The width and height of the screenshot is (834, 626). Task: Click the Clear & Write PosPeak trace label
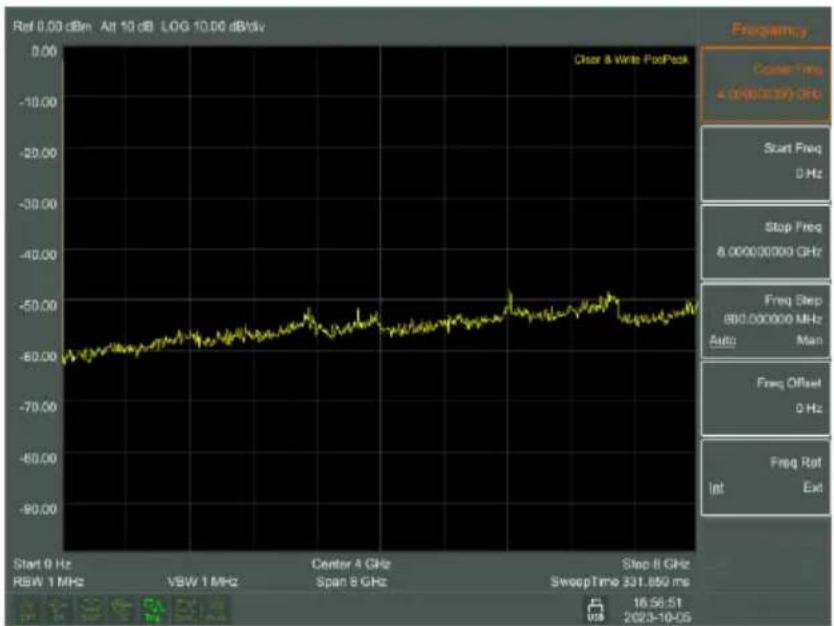coord(631,60)
